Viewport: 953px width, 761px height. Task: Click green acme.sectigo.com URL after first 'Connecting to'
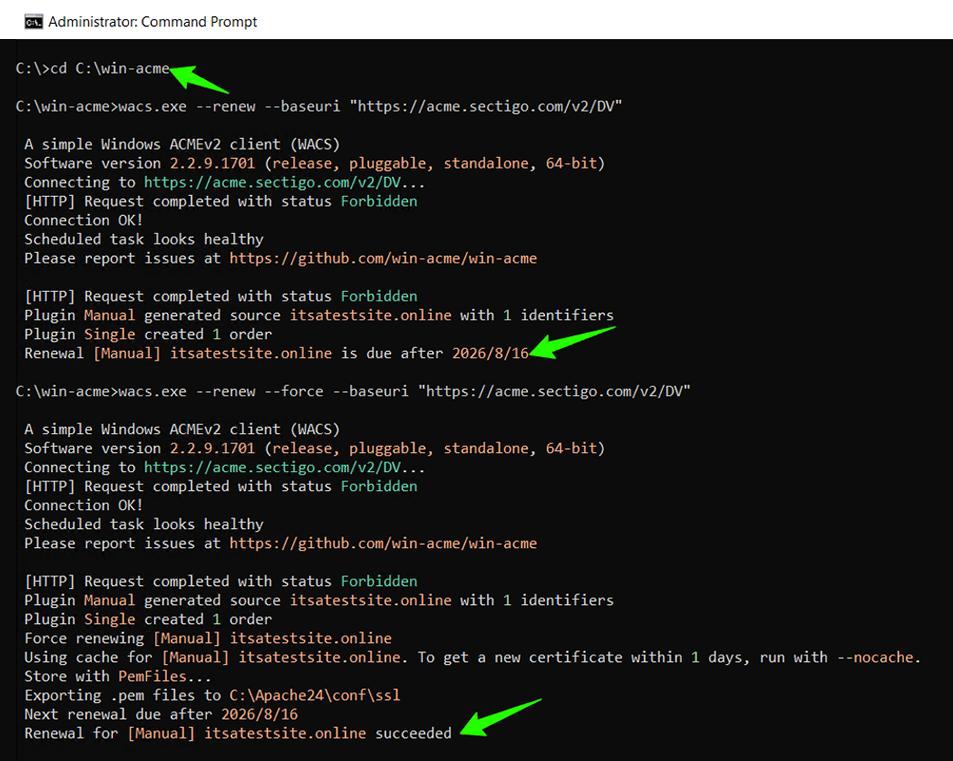coord(272,183)
